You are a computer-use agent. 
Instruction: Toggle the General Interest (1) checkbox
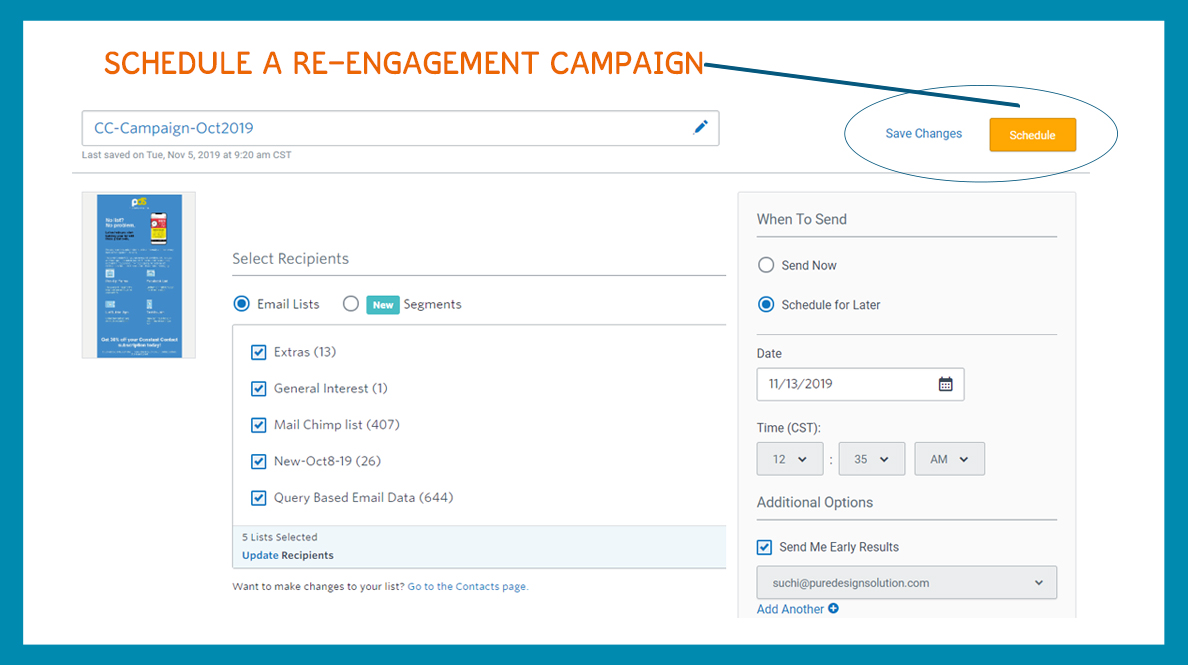tap(259, 389)
